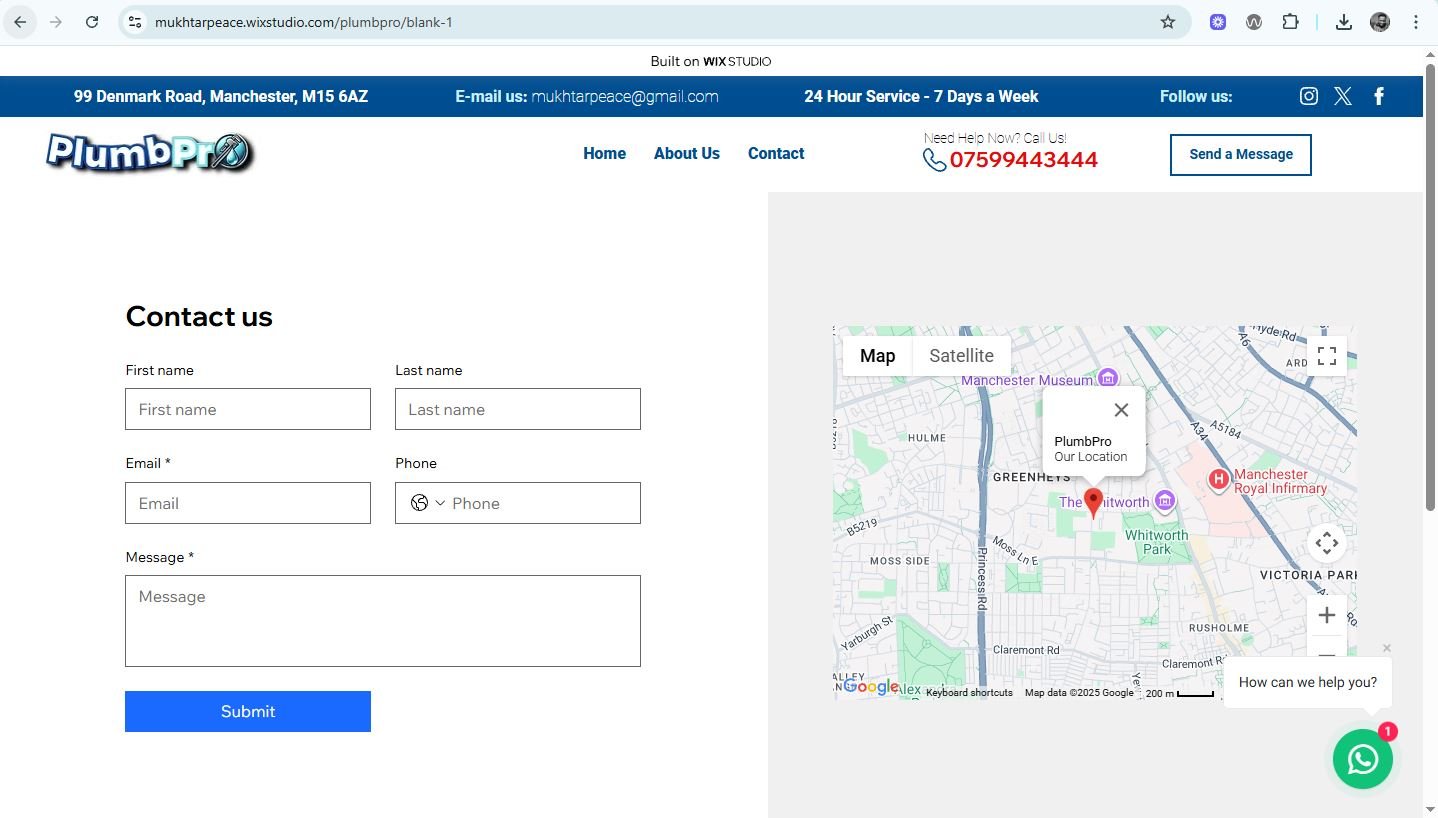Click the map zoom in plus
This screenshot has width=1438, height=818.
[1326, 615]
